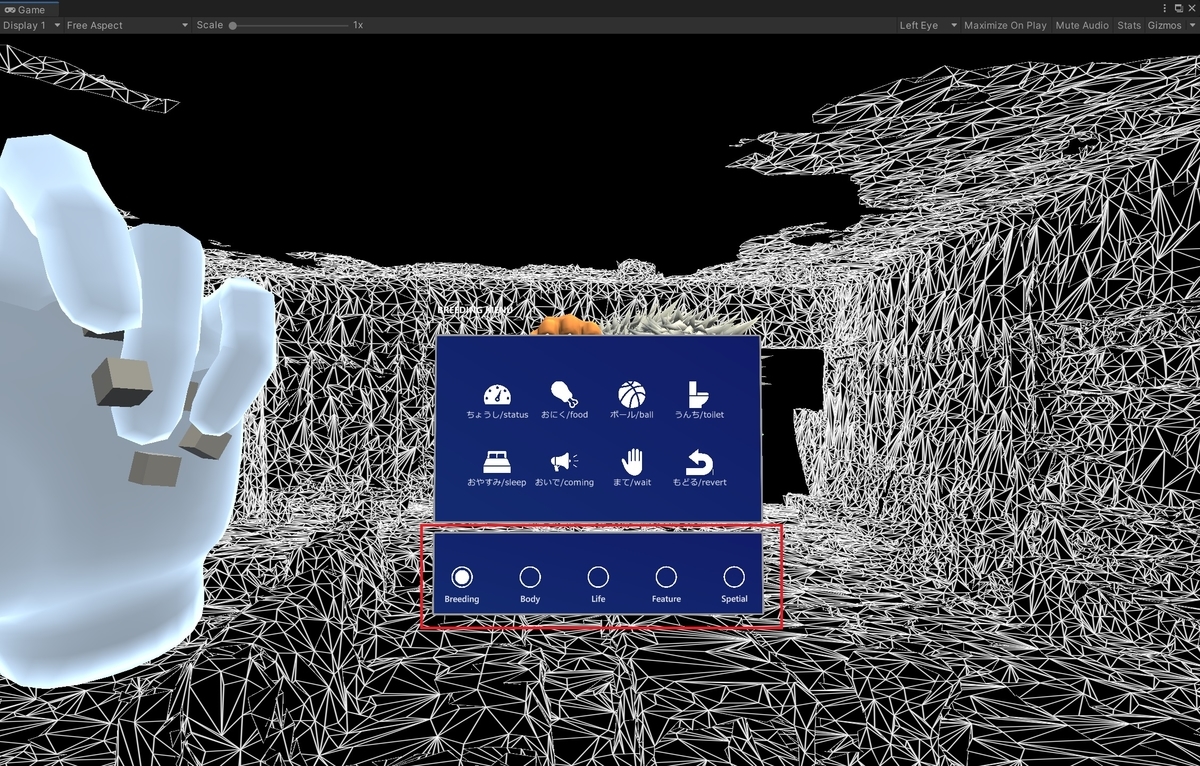
Task: Select the Spetial radio button
Action: [x=734, y=576]
